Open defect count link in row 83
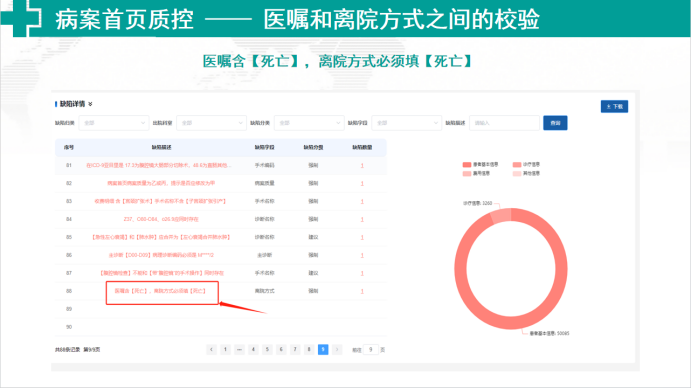The width and height of the screenshot is (691, 388). (x=362, y=201)
